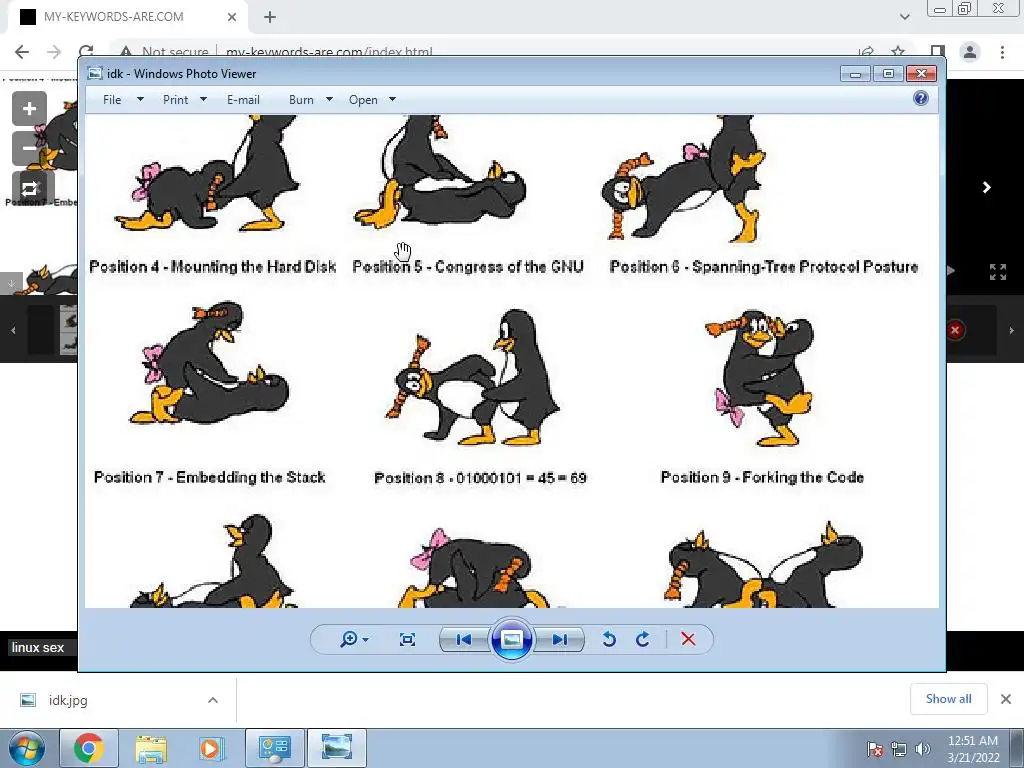Screen dimensions: 1024x768
Task: Open a new Chrome tab
Action: pos(270,17)
